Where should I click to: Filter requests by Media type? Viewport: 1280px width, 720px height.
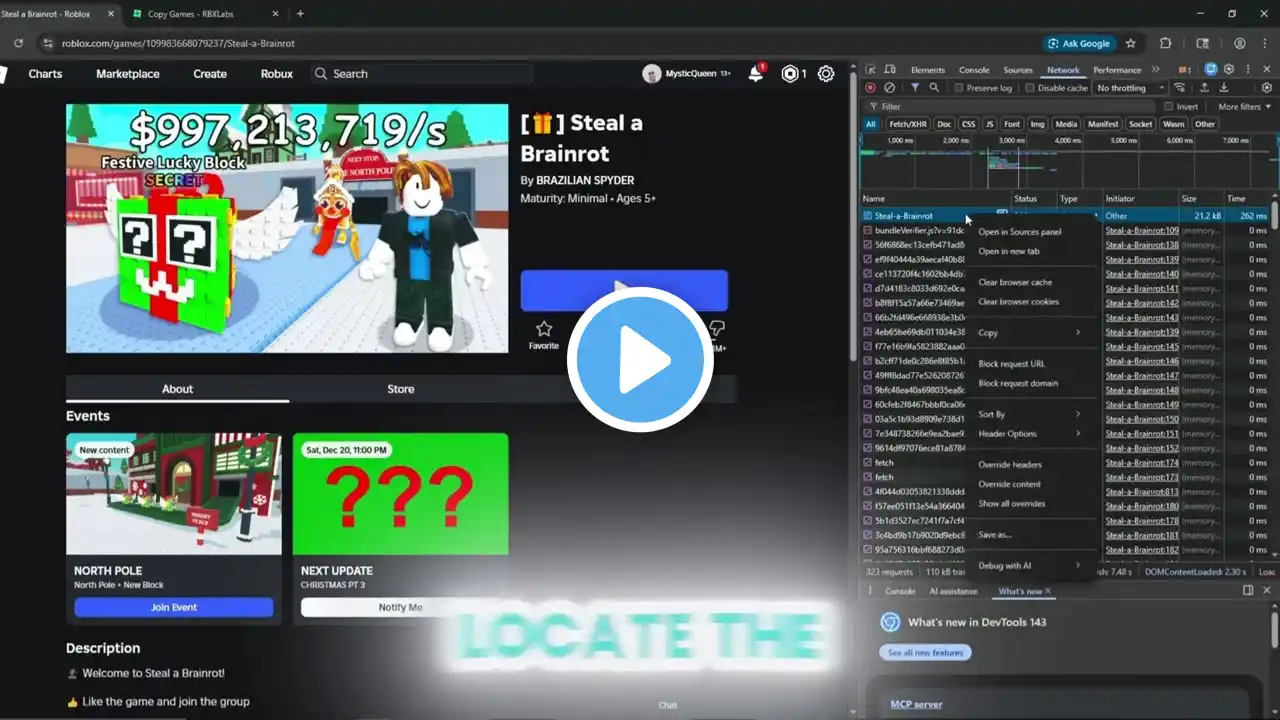pyautogui.click(x=1066, y=124)
